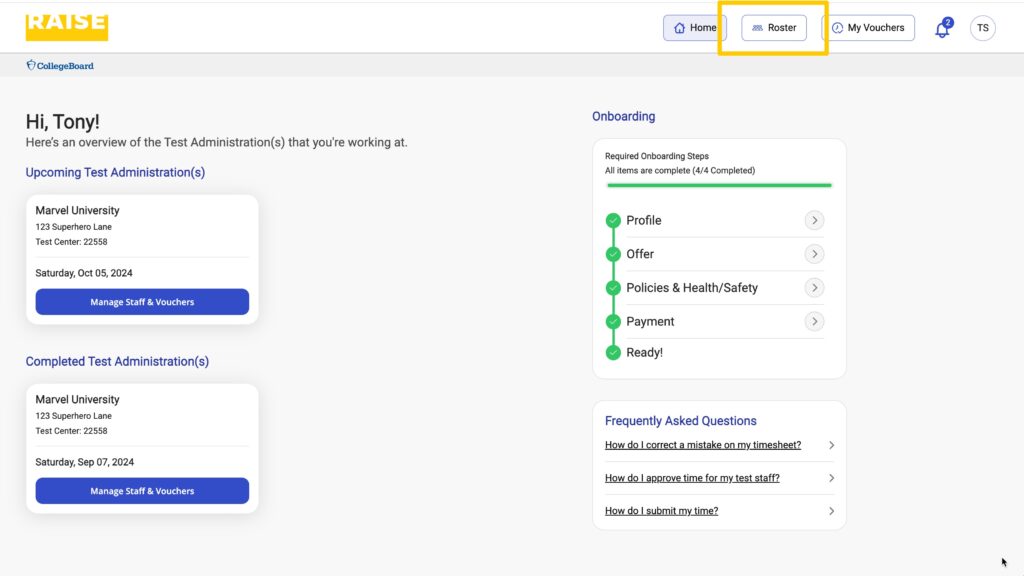This screenshot has width=1024, height=576.
Task: Open 'How do I submit my time?' FAQ
Action: (x=661, y=511)
